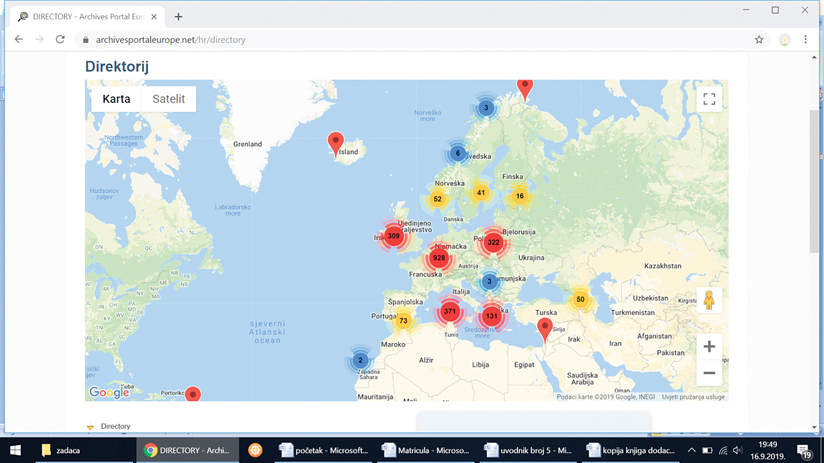Image resolution: width=824 pixels, height=463 pixels.
Task: Expand the Directory tree node
Action: [90, 427]
